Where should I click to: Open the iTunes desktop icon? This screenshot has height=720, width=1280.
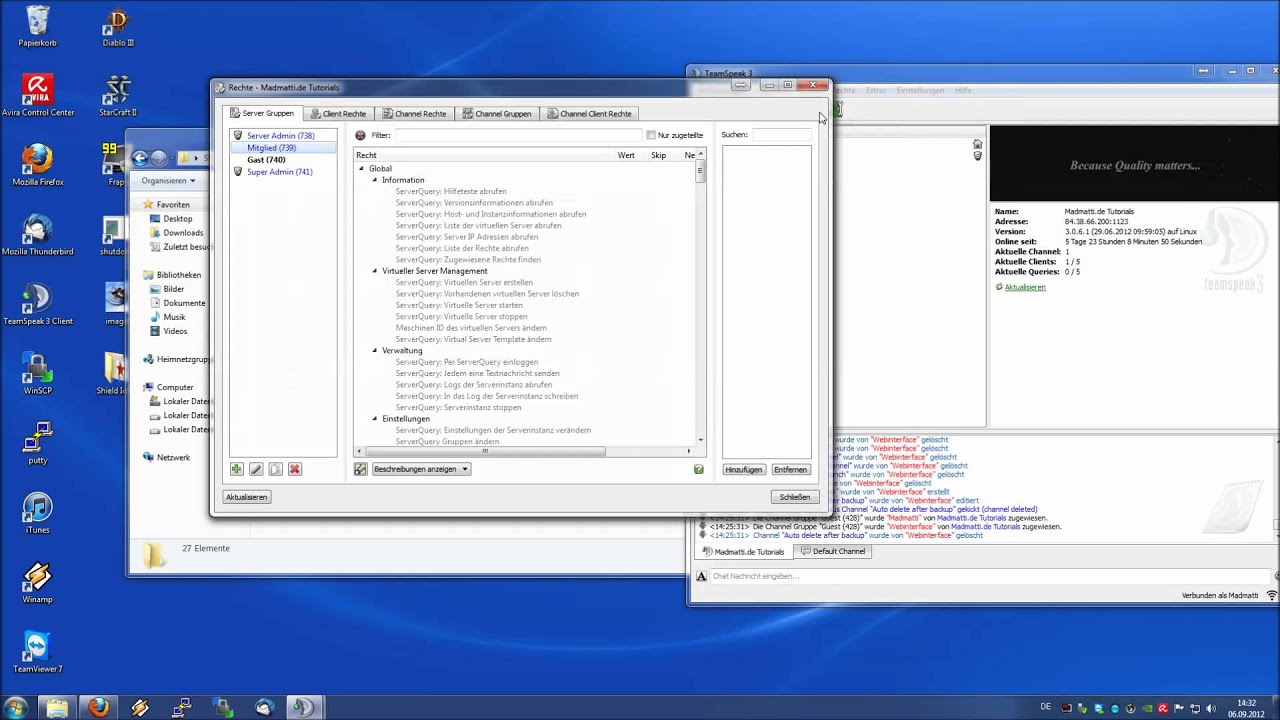[x=38, y=512]
